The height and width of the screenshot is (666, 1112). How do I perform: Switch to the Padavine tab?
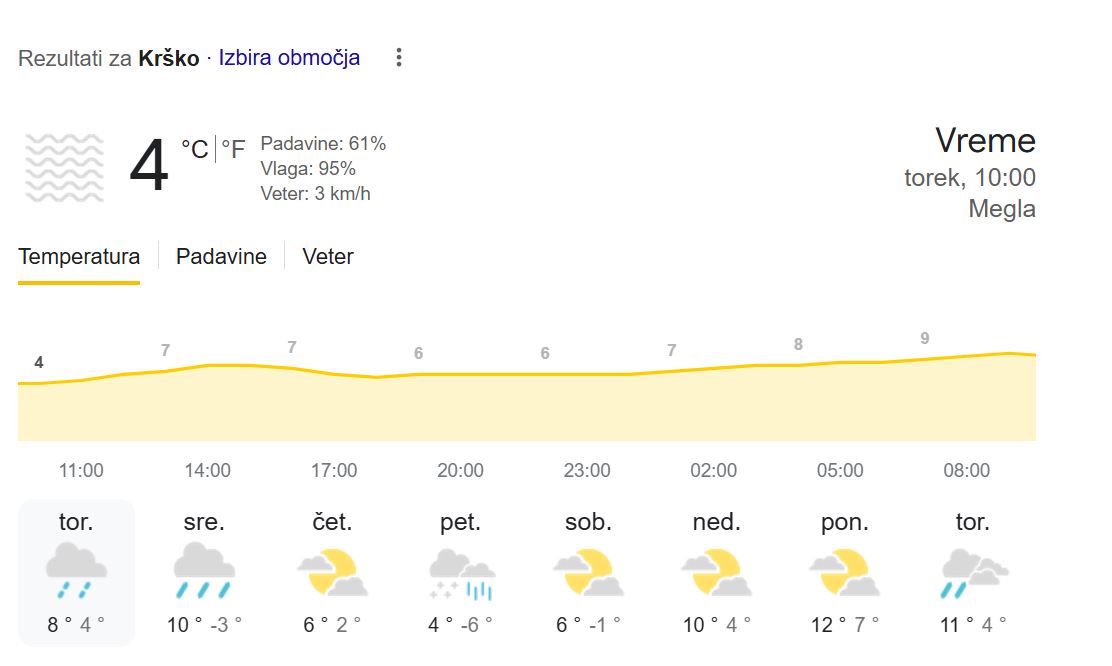(221, 257)
